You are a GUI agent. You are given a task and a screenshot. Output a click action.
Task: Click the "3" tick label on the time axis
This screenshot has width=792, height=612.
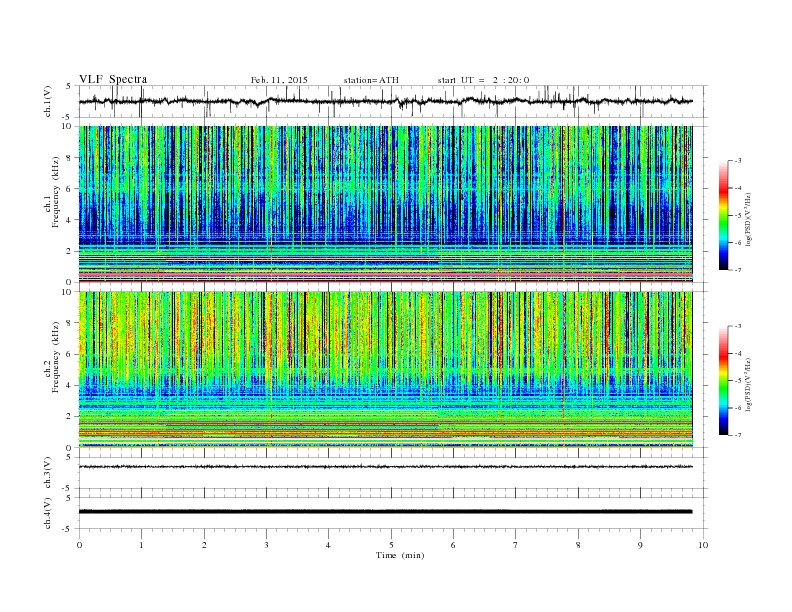[266, 545]
